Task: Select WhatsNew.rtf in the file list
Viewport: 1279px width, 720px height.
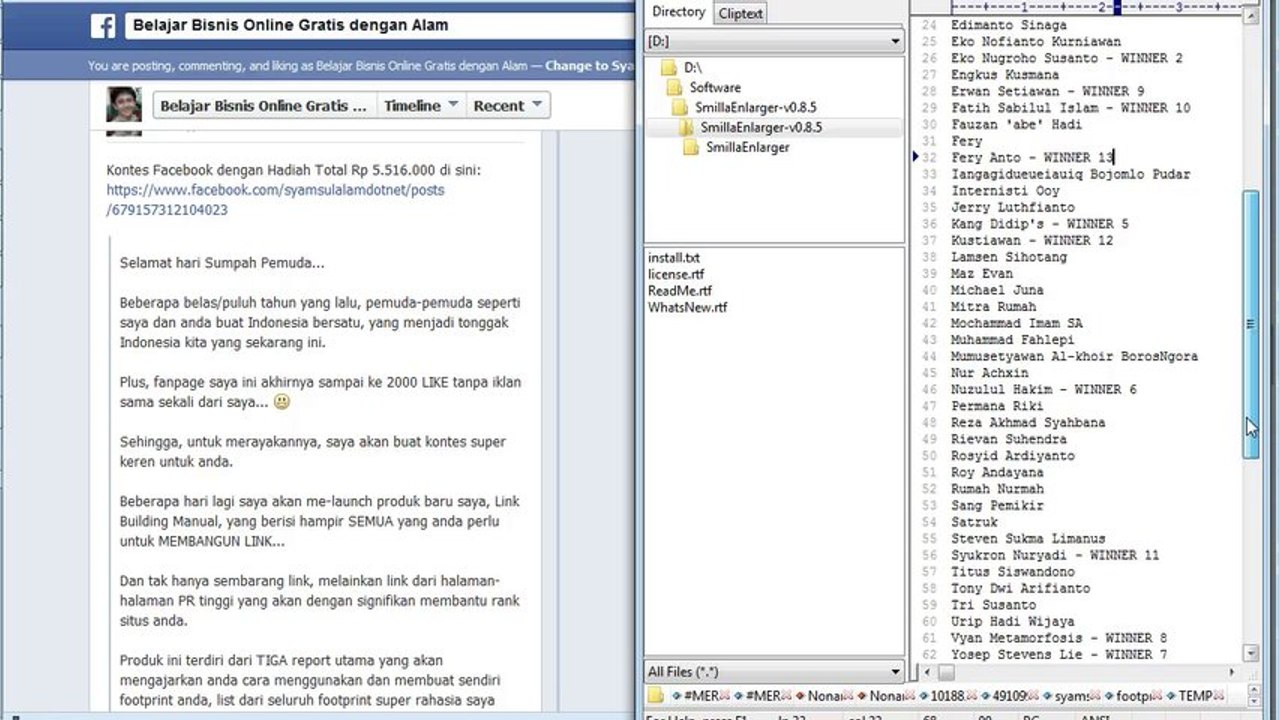Action: (687, 307)
